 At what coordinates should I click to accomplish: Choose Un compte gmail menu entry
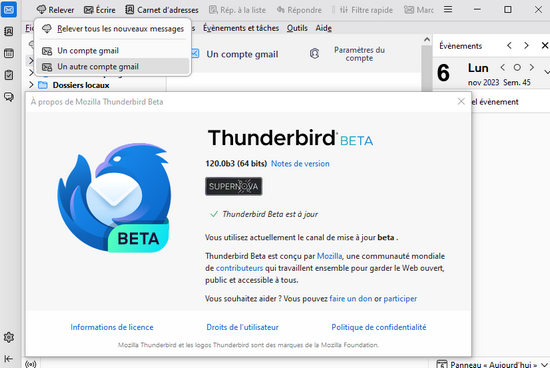click(x=113, y=51)
